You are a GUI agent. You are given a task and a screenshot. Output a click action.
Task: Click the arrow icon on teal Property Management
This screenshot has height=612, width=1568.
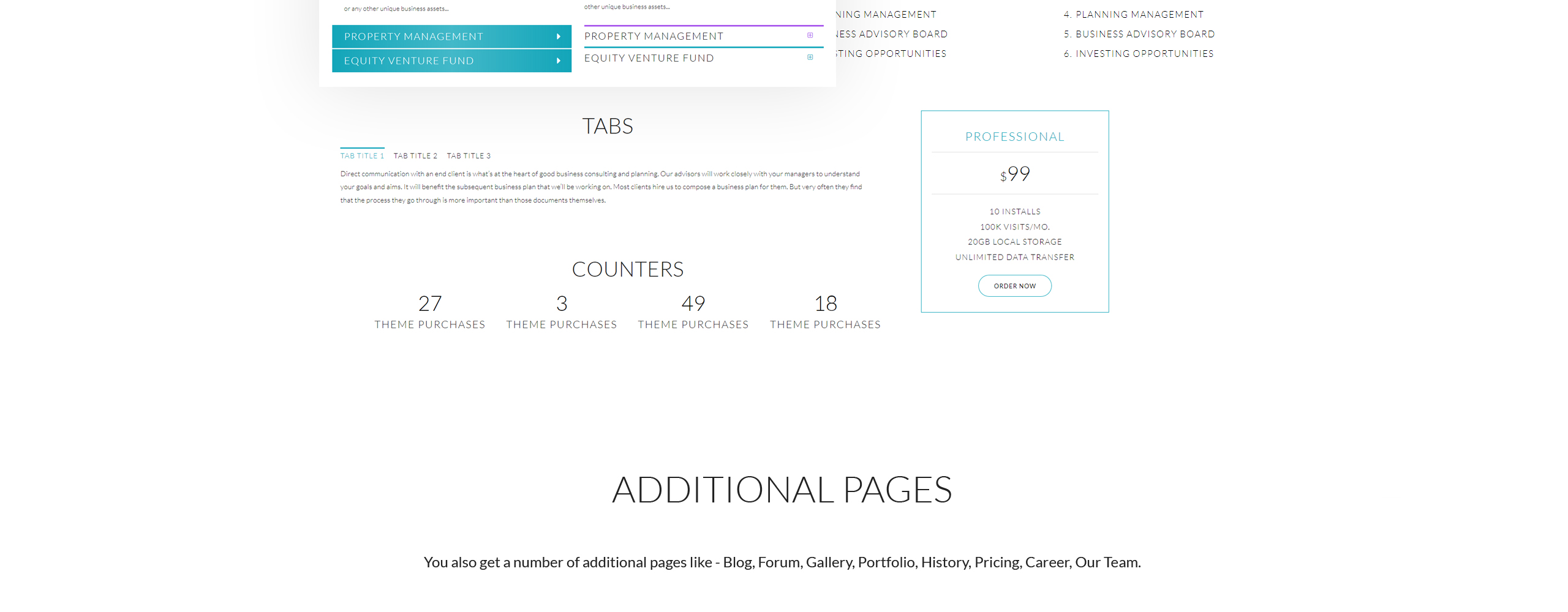(x=559, y=37)
